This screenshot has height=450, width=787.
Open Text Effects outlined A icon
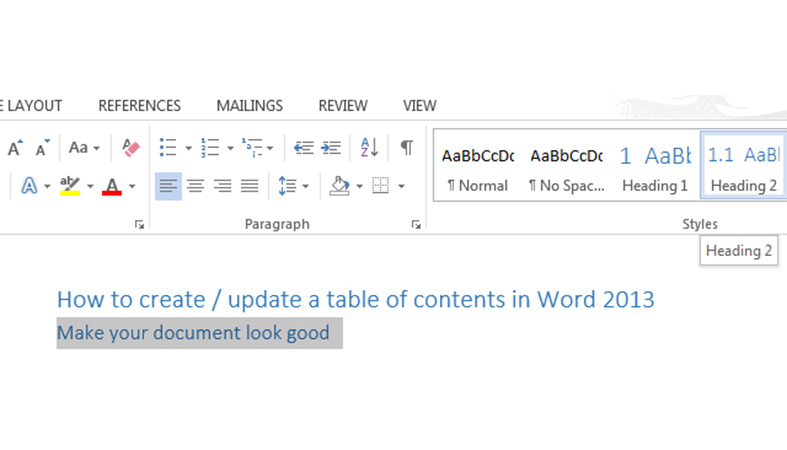click(29, 186)
